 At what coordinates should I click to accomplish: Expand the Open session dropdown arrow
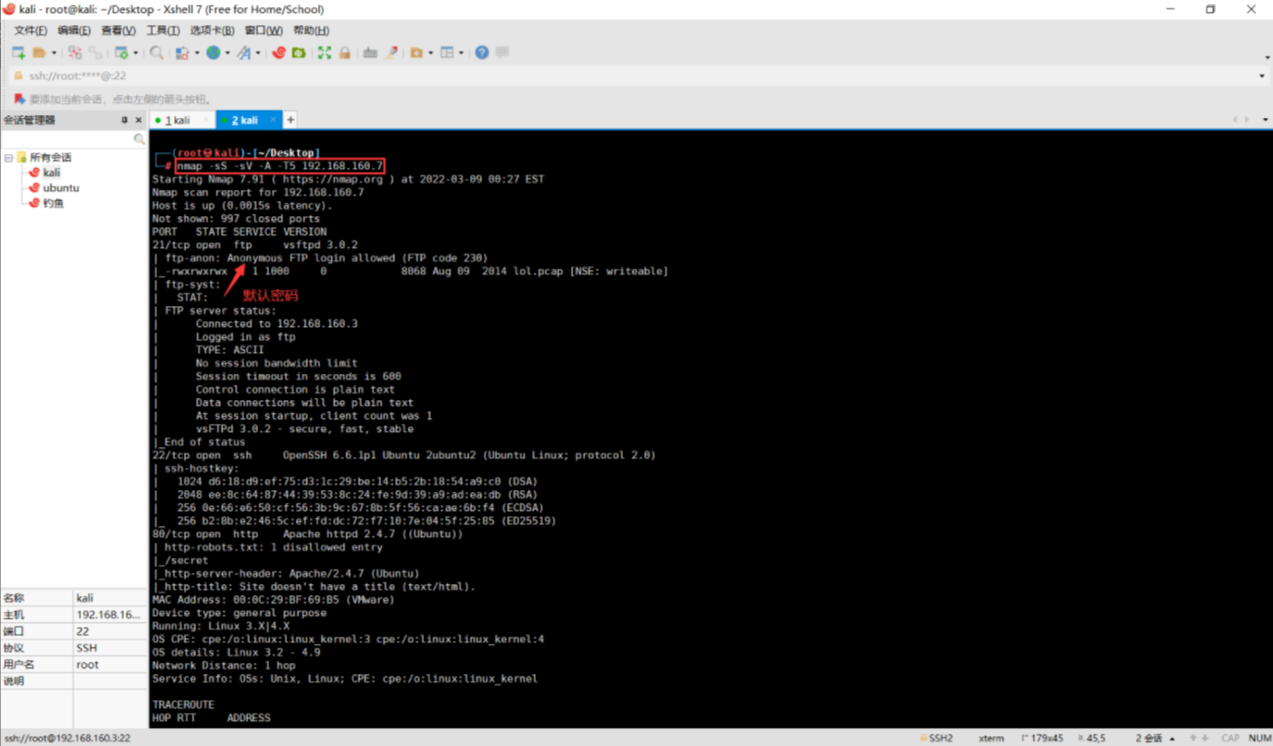[x=54, y=53]
